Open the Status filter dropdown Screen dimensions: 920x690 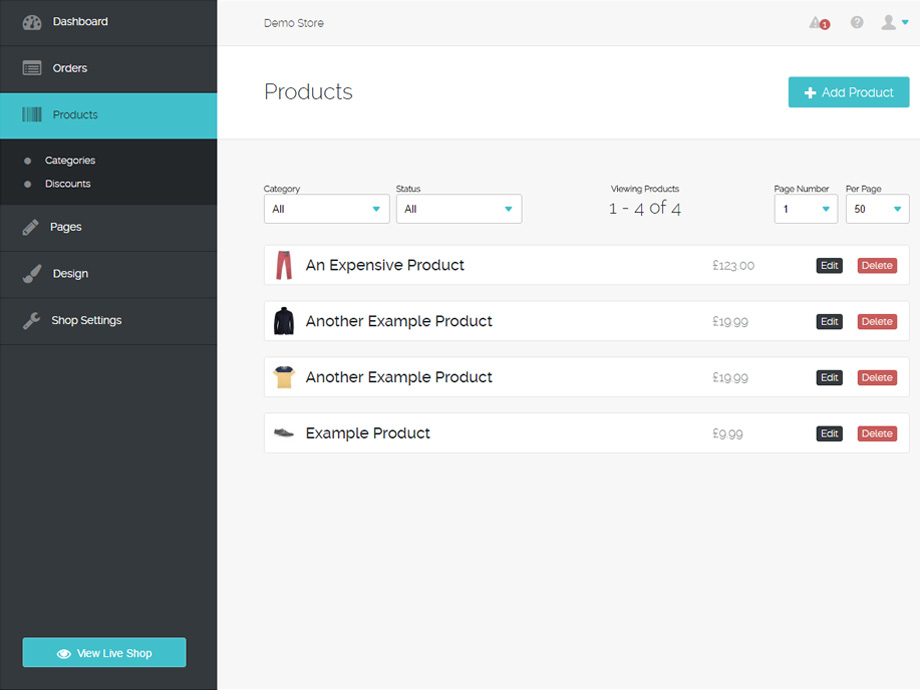458,209
